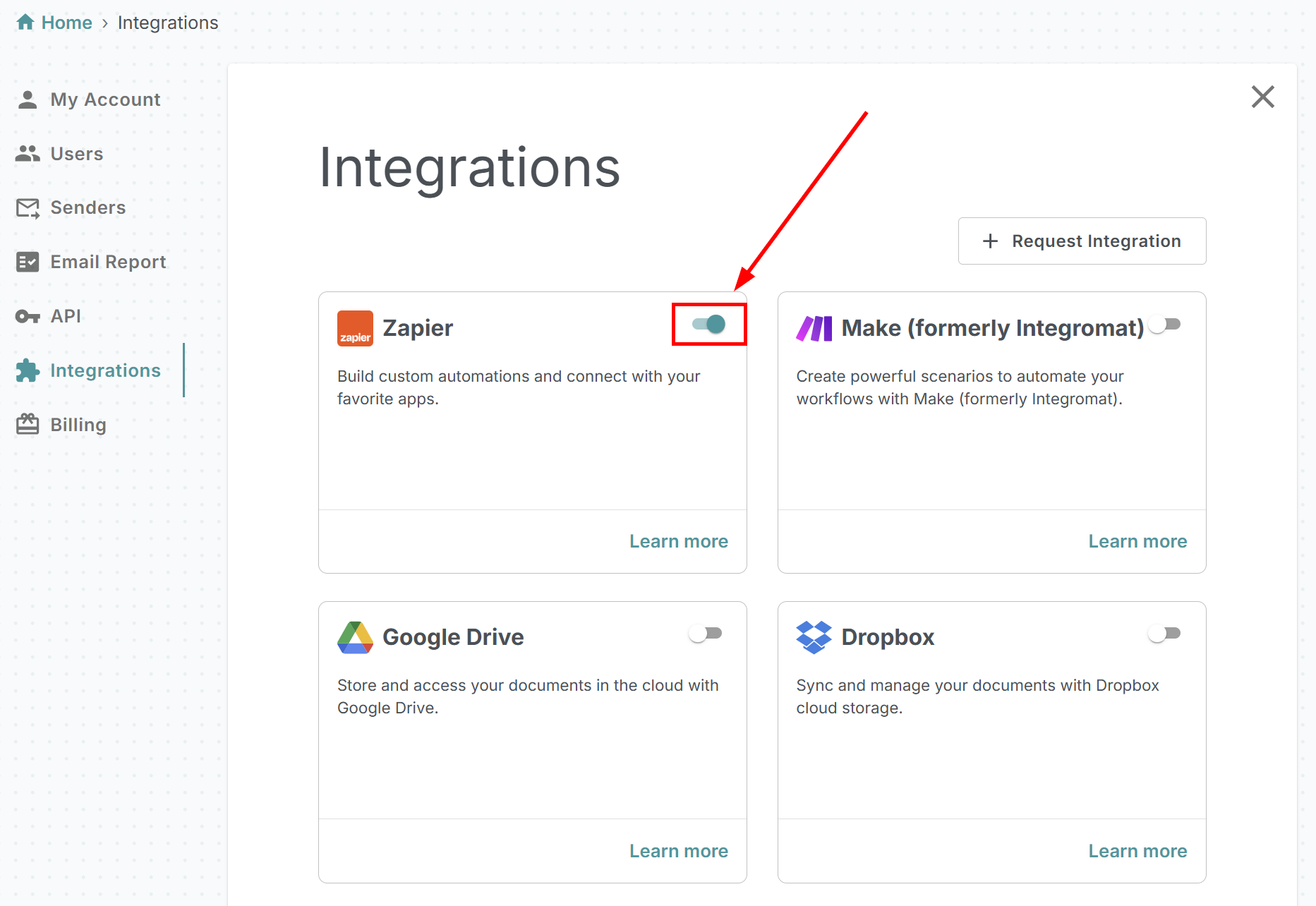Click the Request Integration button

click(x=1082, y=241)
